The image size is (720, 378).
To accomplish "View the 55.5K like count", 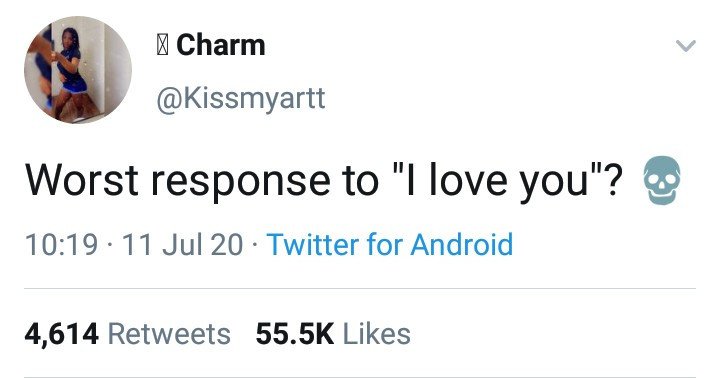I will click(x=295, y=334).
